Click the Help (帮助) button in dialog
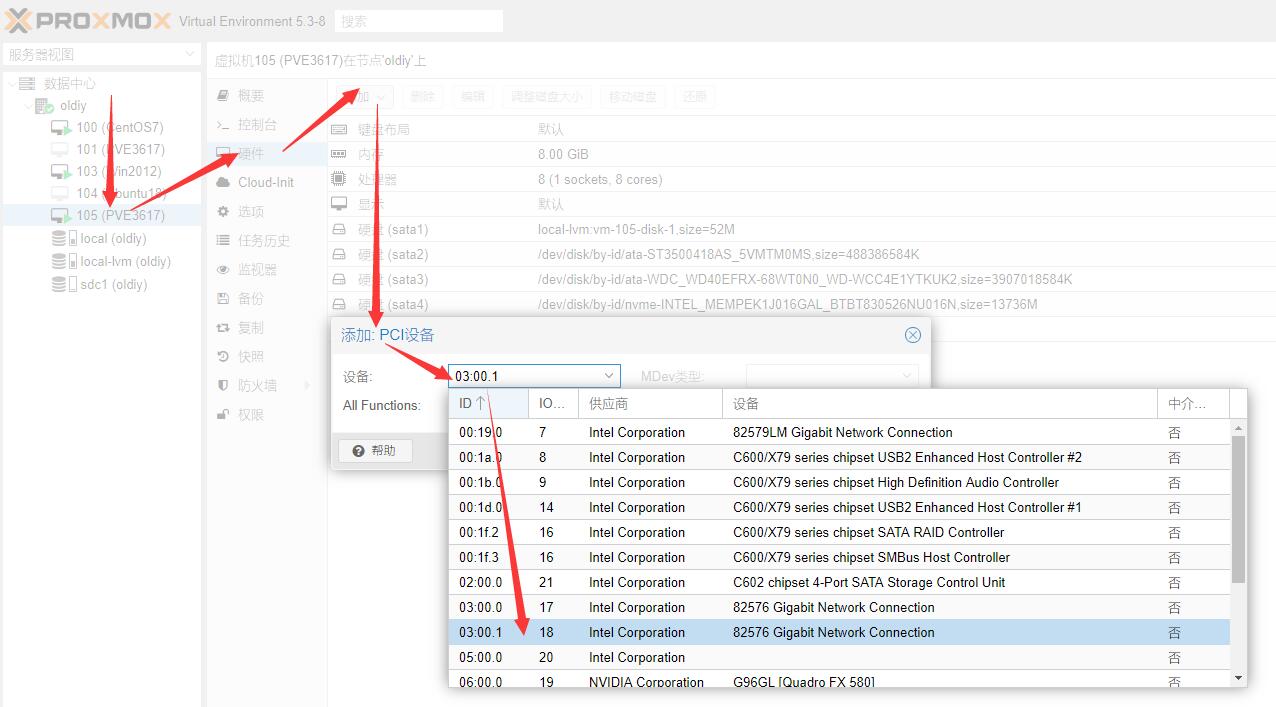 point(375,451)
